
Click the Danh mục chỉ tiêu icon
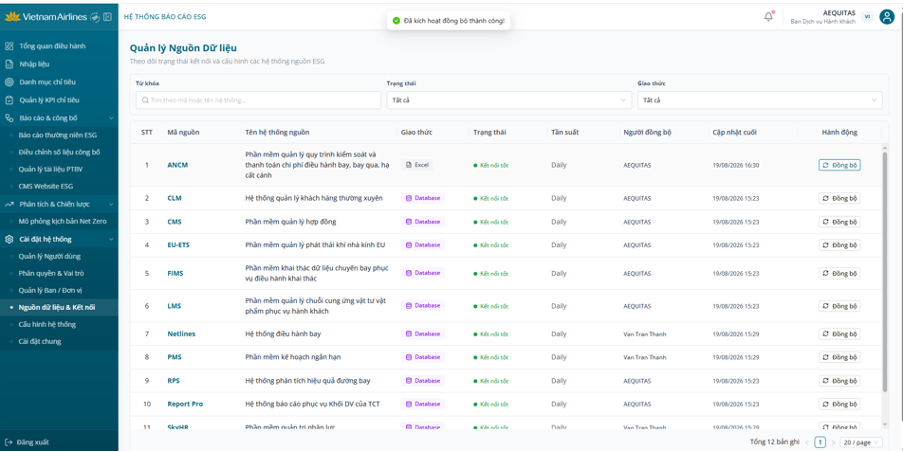coord(9,82)
